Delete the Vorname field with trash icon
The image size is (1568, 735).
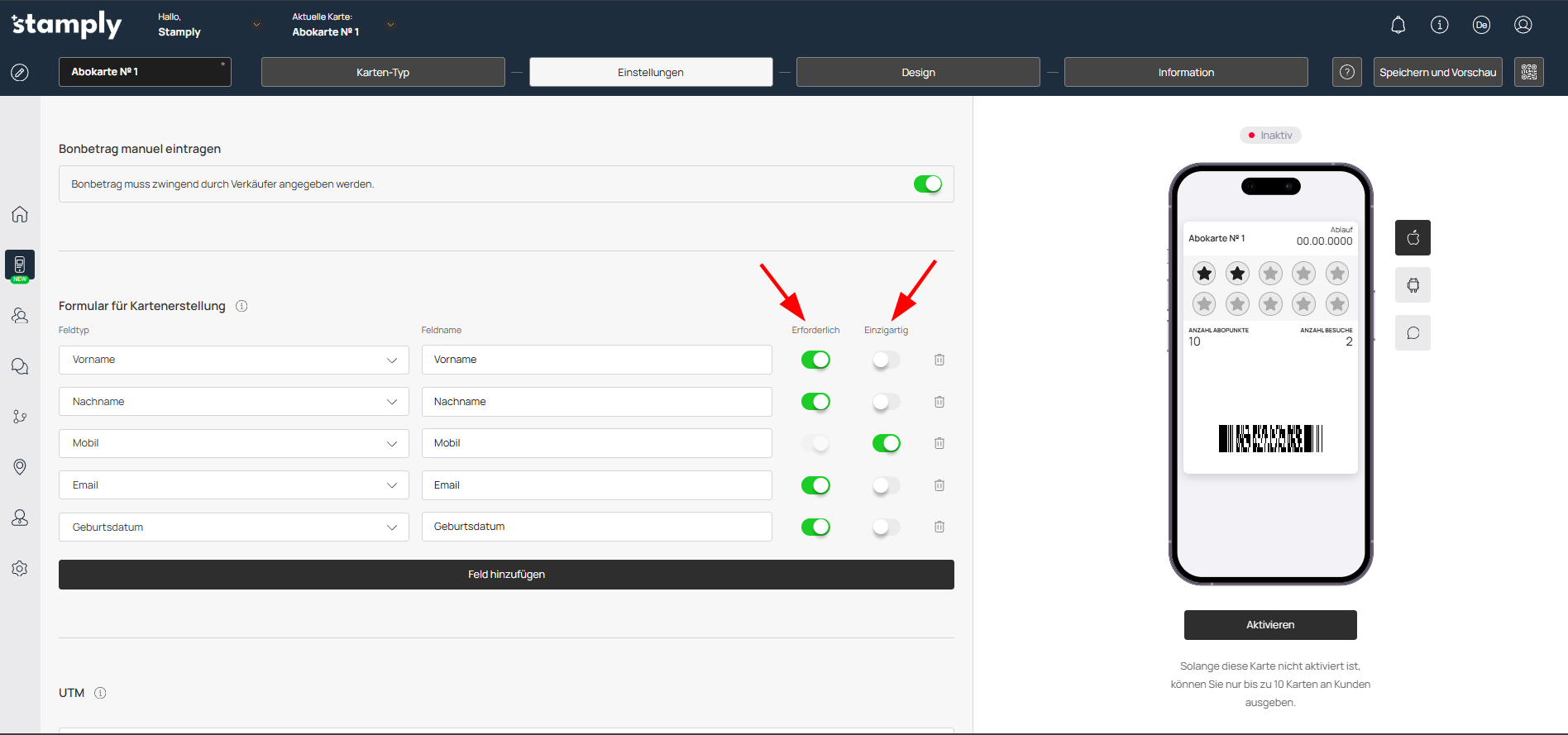pos(939,360)
